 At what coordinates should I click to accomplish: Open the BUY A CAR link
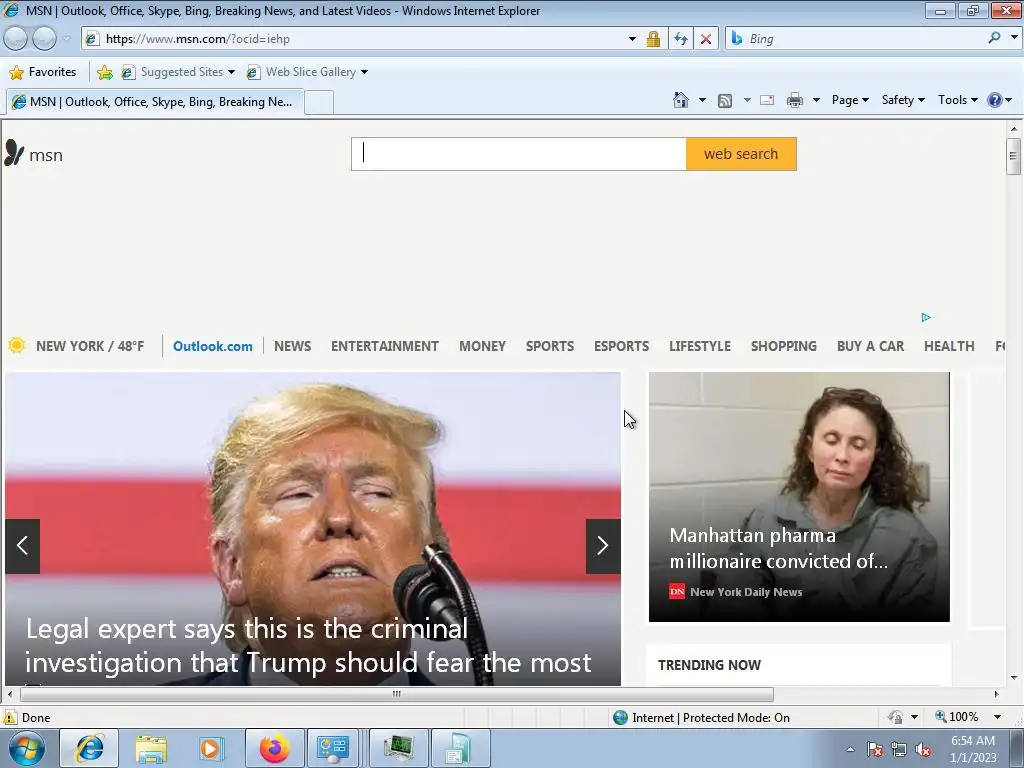[x=871, y=346]
